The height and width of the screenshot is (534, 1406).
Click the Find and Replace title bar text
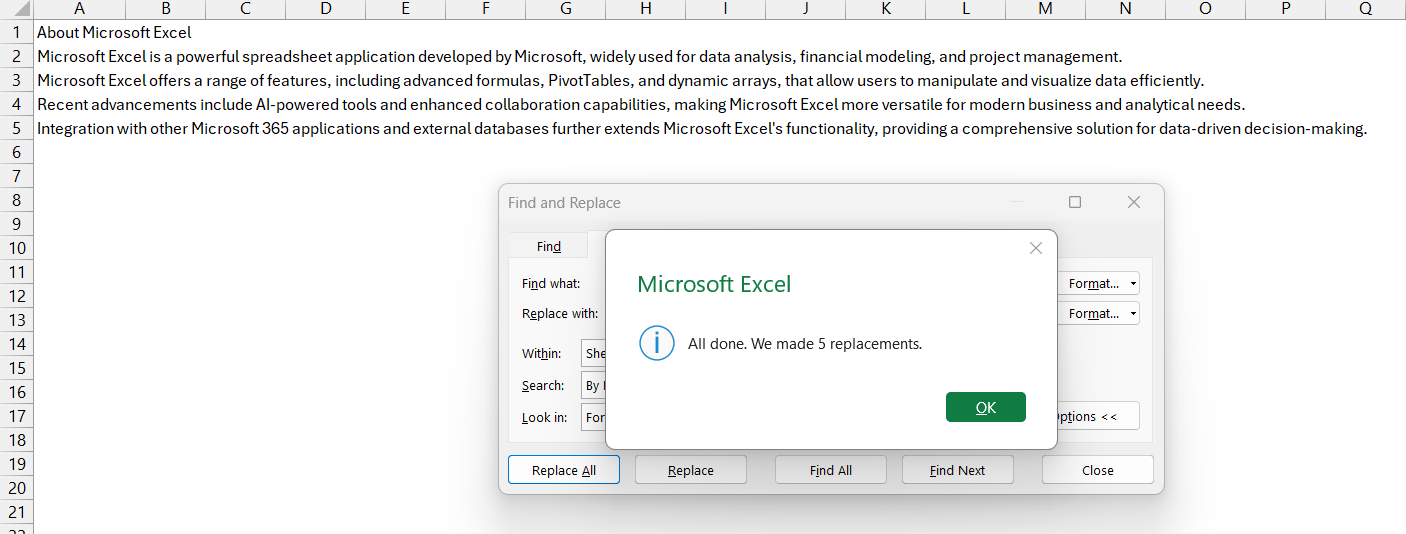564,202
